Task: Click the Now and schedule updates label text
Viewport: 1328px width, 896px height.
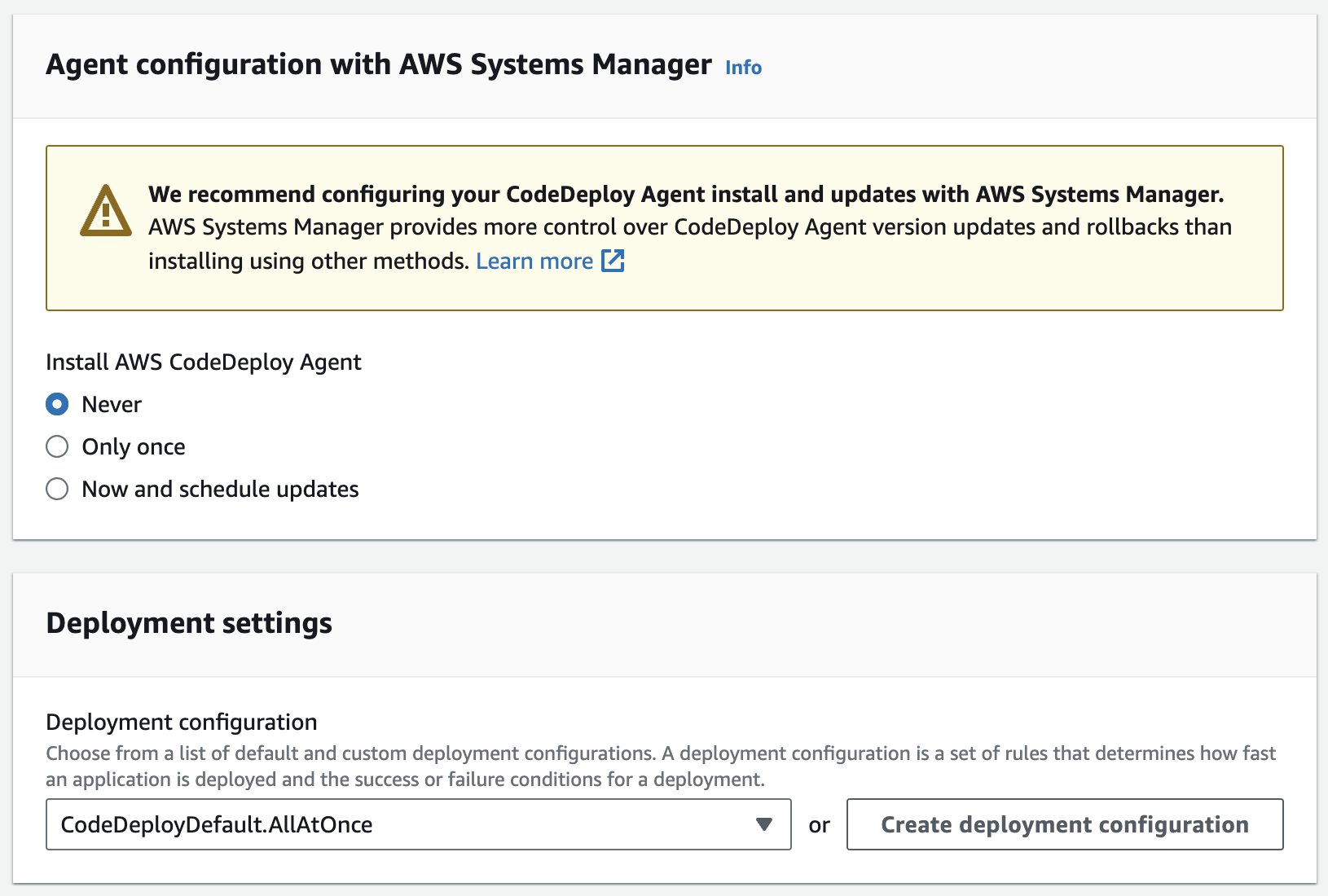Action: 220,490
